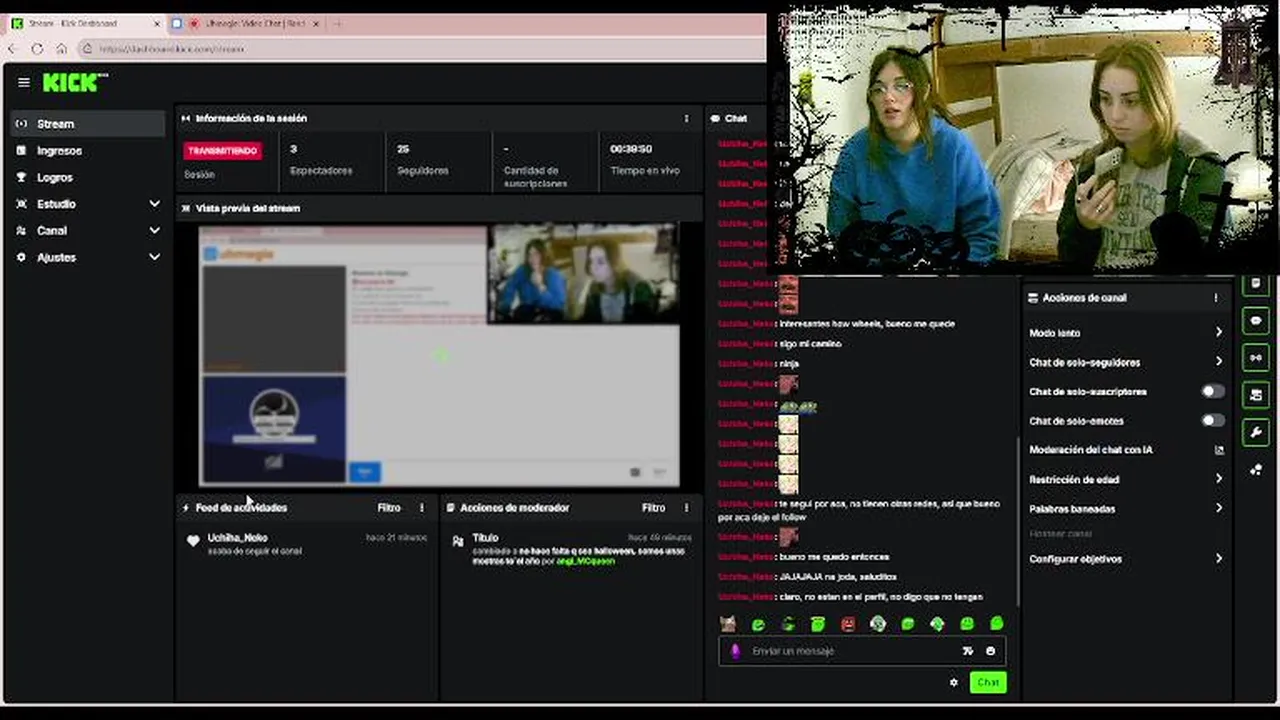Click chat bubble icon in right edge strip
1280x720 pixels.
[1256, 321]
